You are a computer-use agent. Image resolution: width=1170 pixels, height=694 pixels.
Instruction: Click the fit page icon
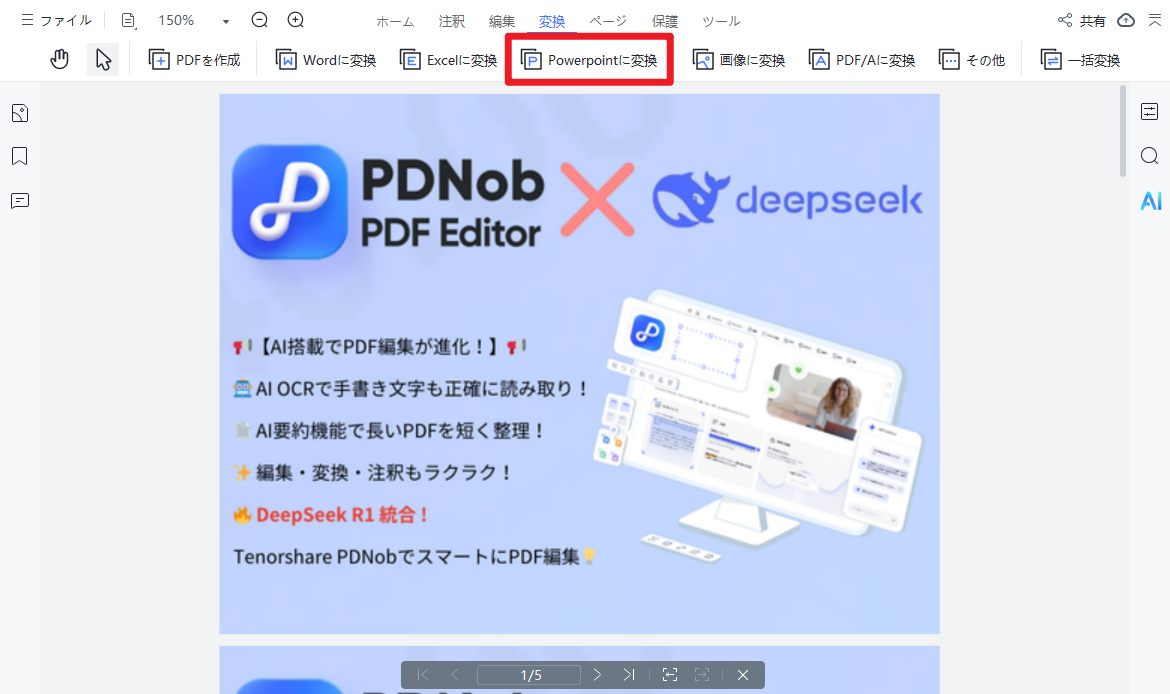click(x=670, y=675)
